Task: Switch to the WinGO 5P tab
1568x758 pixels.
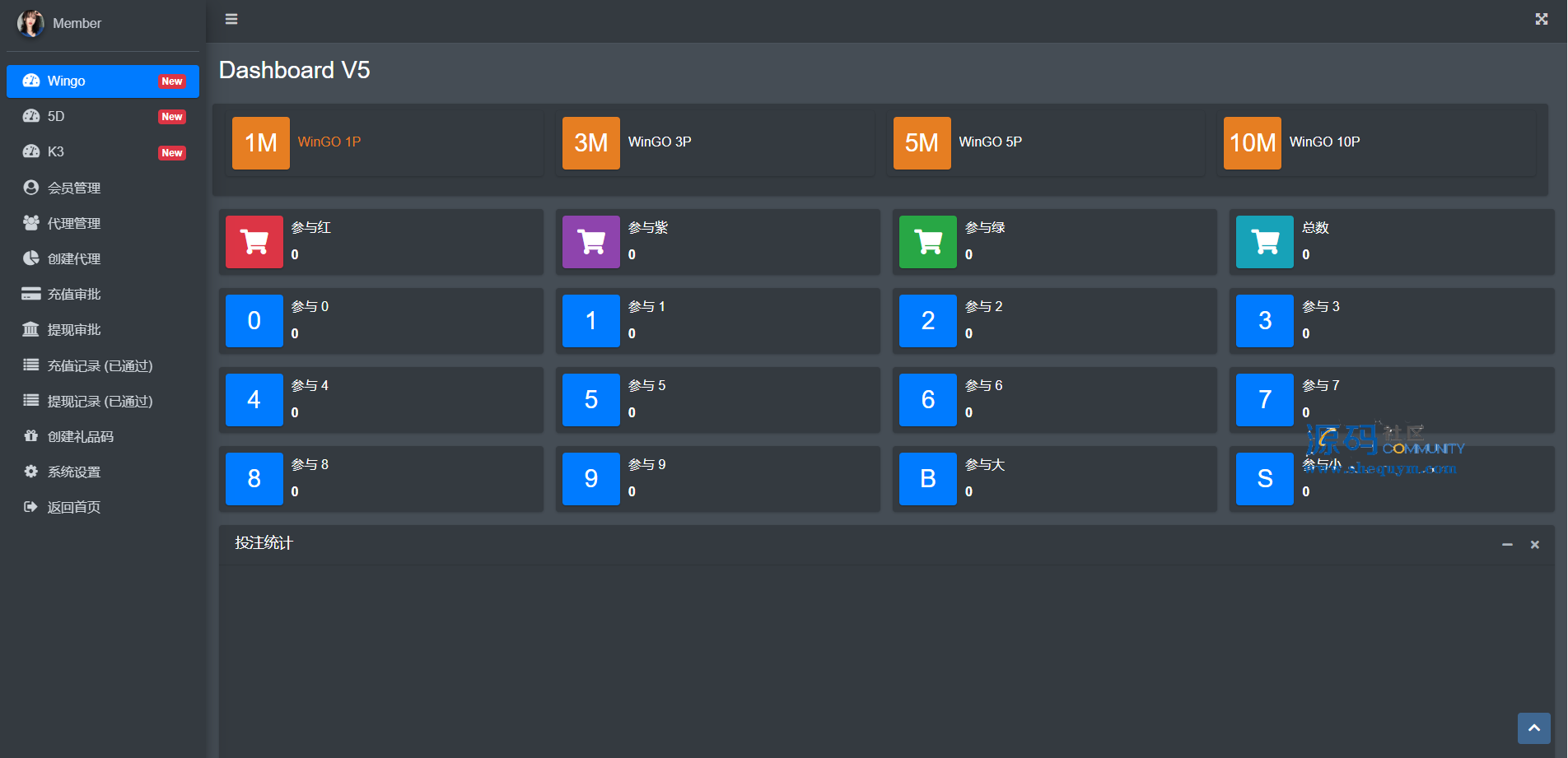Action: coord(990,142)
